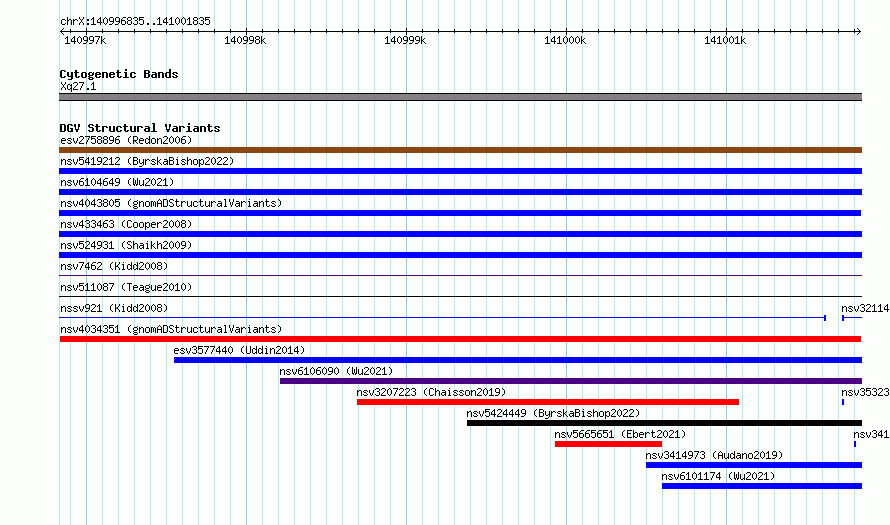The width and height of the screenshot is (890, 525).
Task: Select the 141000k ruler tick label
Action: (565, 40)
